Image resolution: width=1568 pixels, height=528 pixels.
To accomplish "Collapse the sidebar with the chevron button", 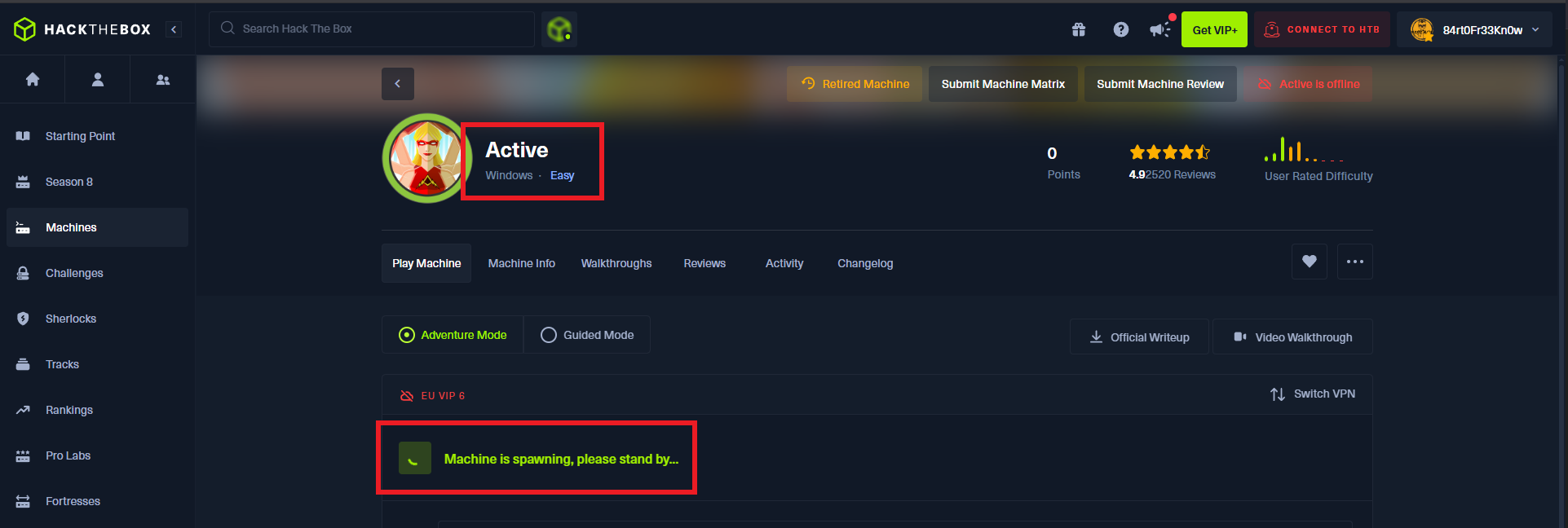I will pos(174,29).
